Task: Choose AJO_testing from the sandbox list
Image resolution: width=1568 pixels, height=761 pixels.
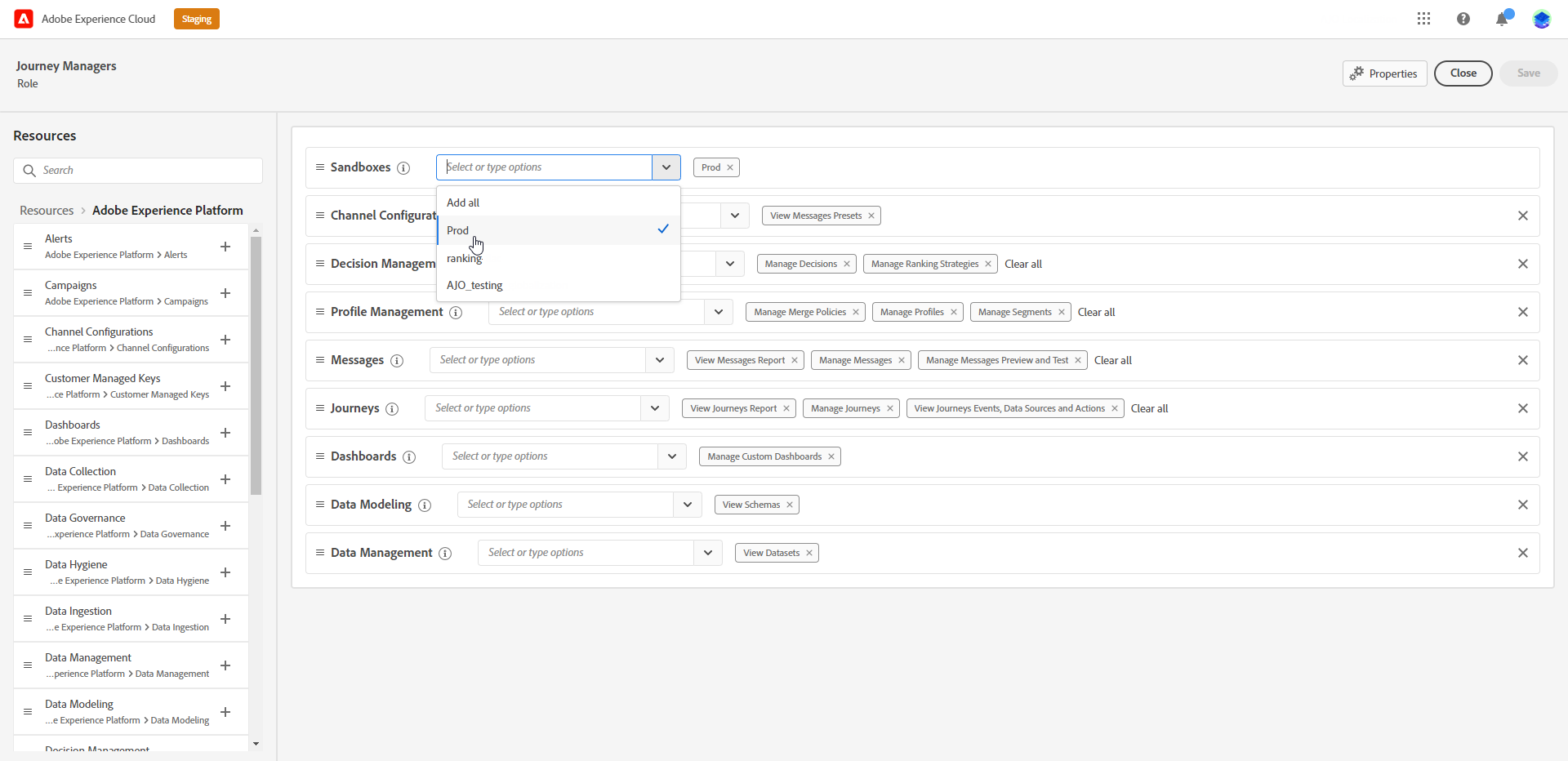Action: click(x=559, y=285)
